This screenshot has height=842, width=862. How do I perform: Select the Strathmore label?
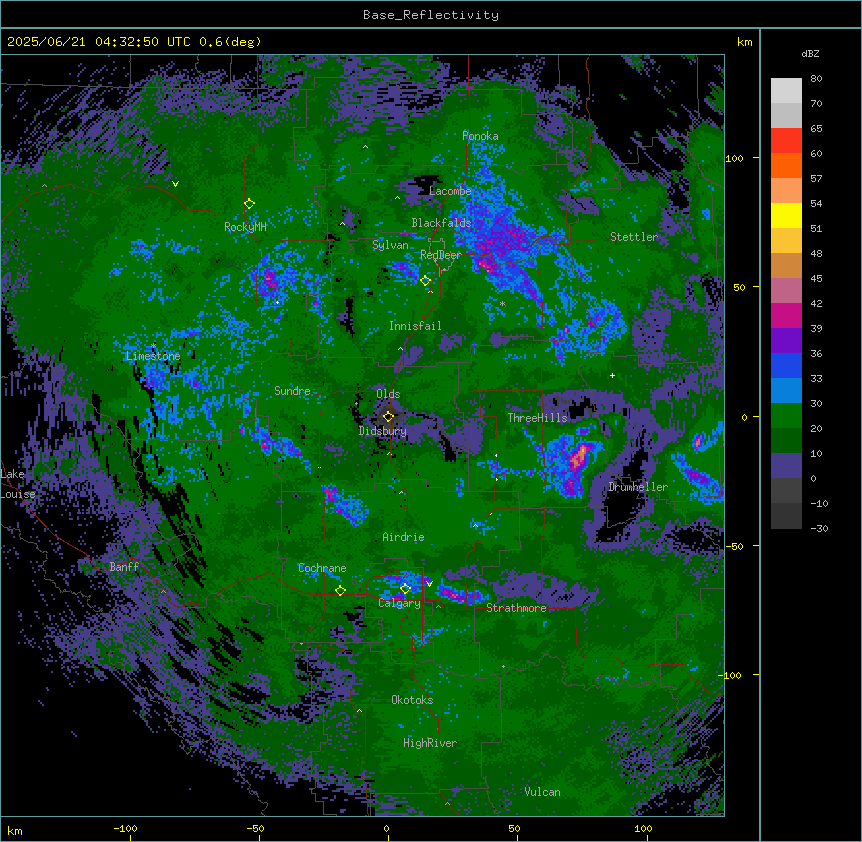coord(516,608)
